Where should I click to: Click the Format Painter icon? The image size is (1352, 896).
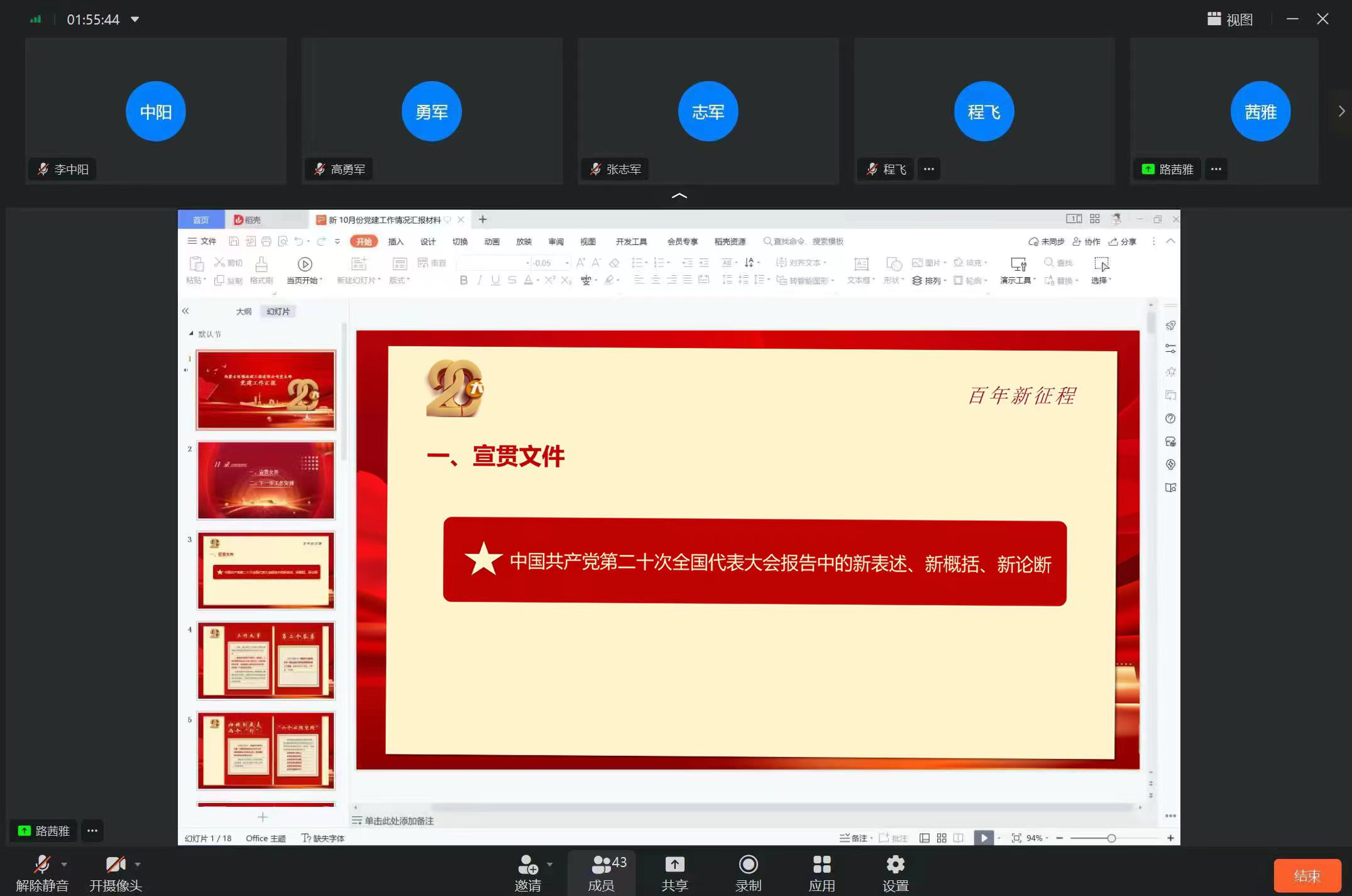(261, 265)
